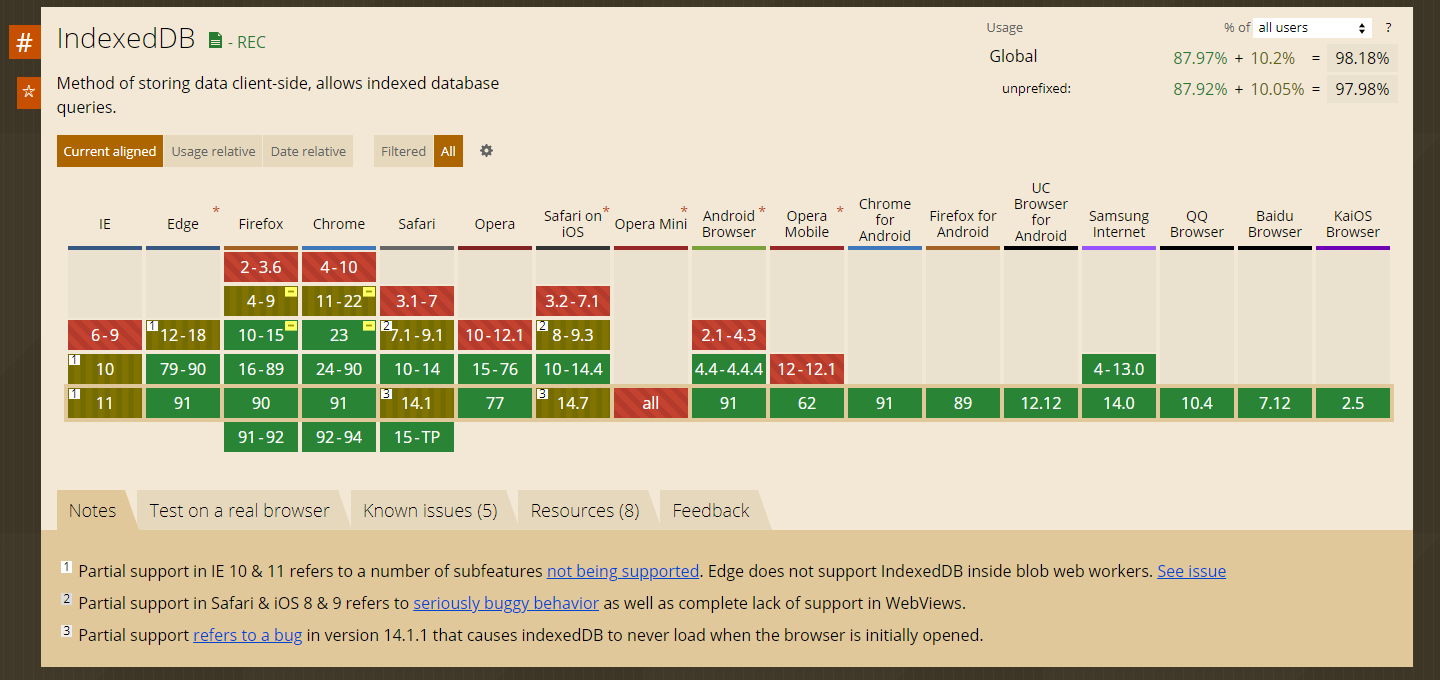Select the QQ Browser 10.4 cell
This screenshot has height=680, width=1440.
[x=1197, y=403]
